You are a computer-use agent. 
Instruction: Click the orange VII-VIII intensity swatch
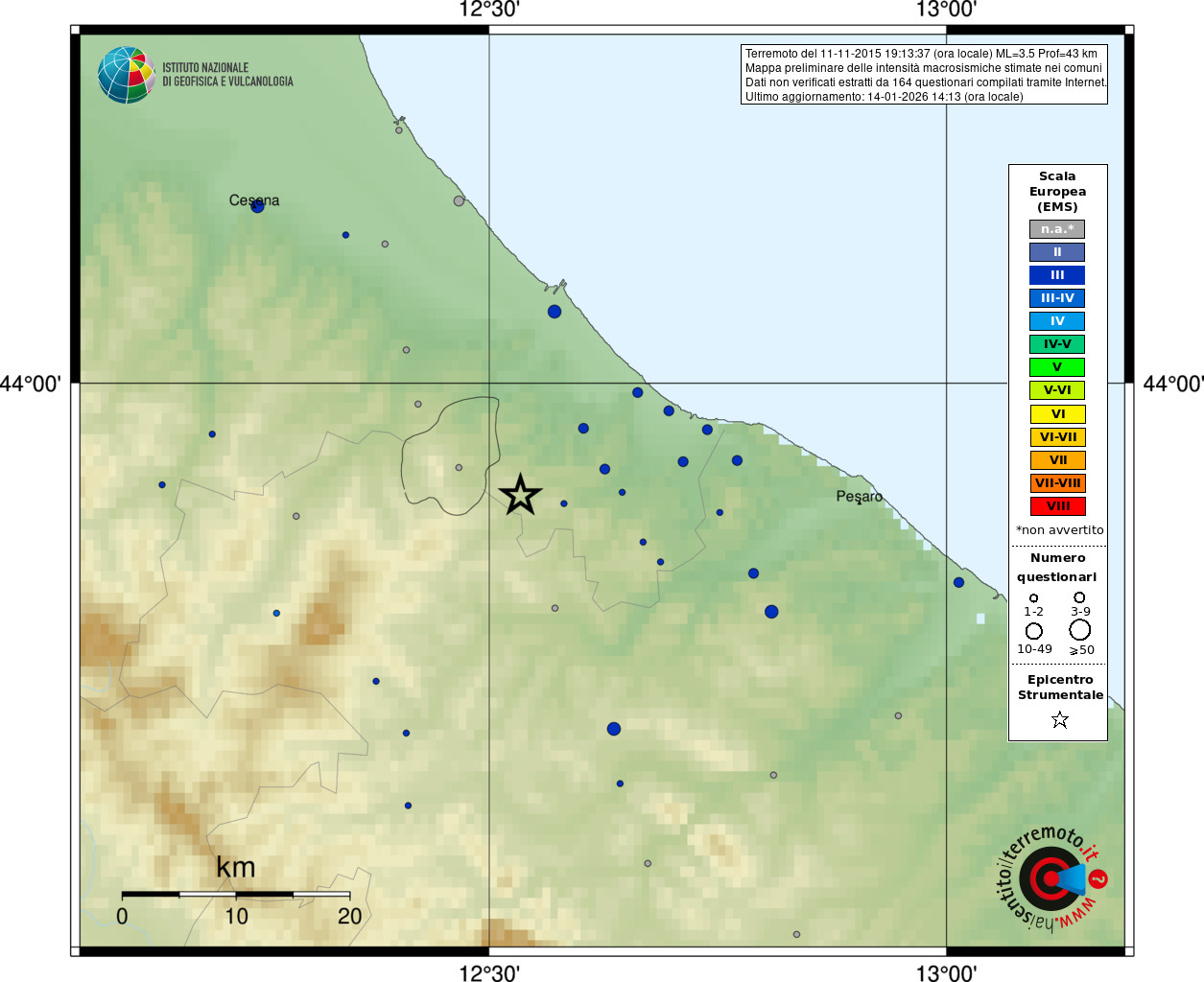pos(1057,483)
